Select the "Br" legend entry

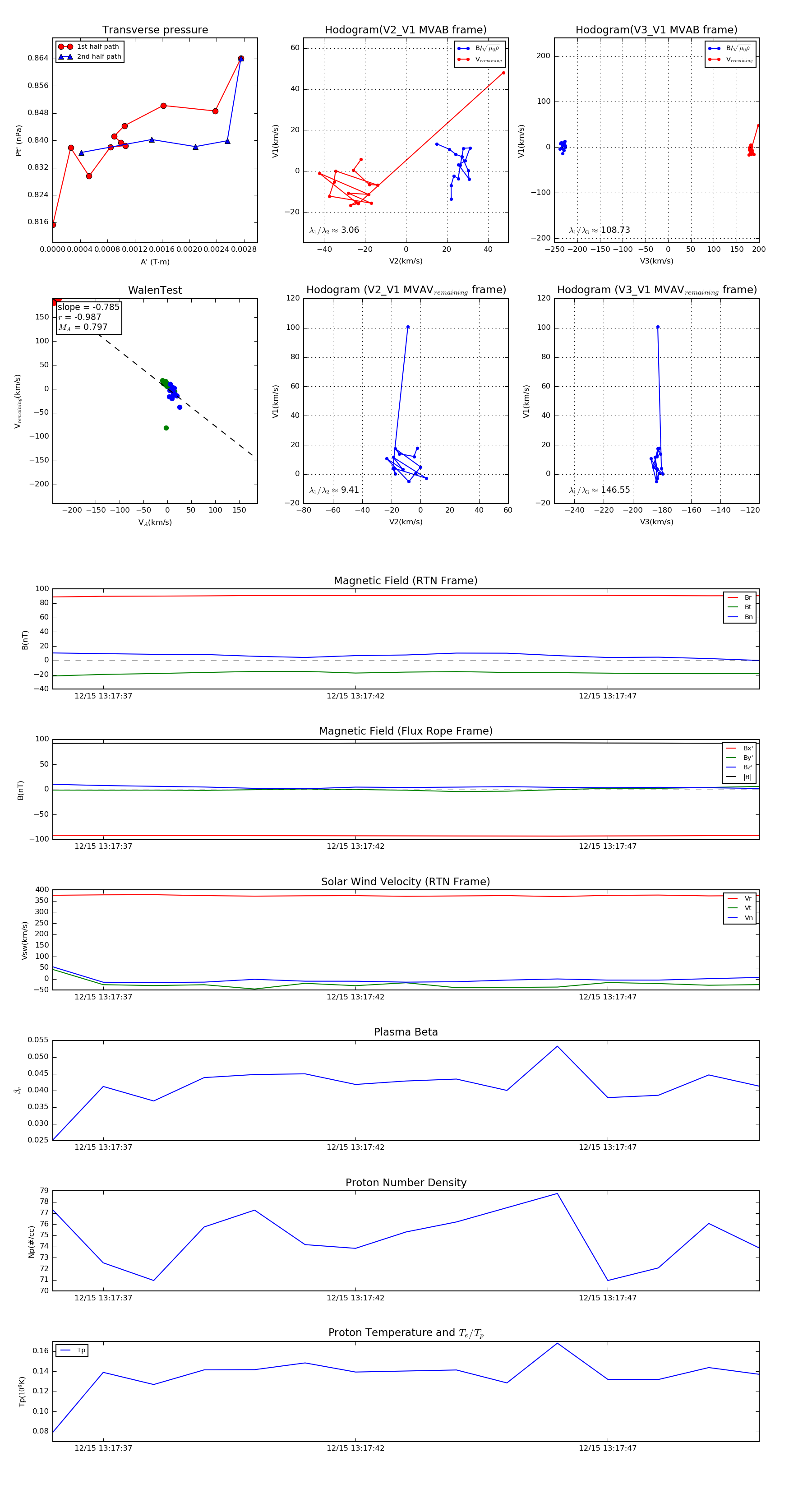(x=740, y=598)
